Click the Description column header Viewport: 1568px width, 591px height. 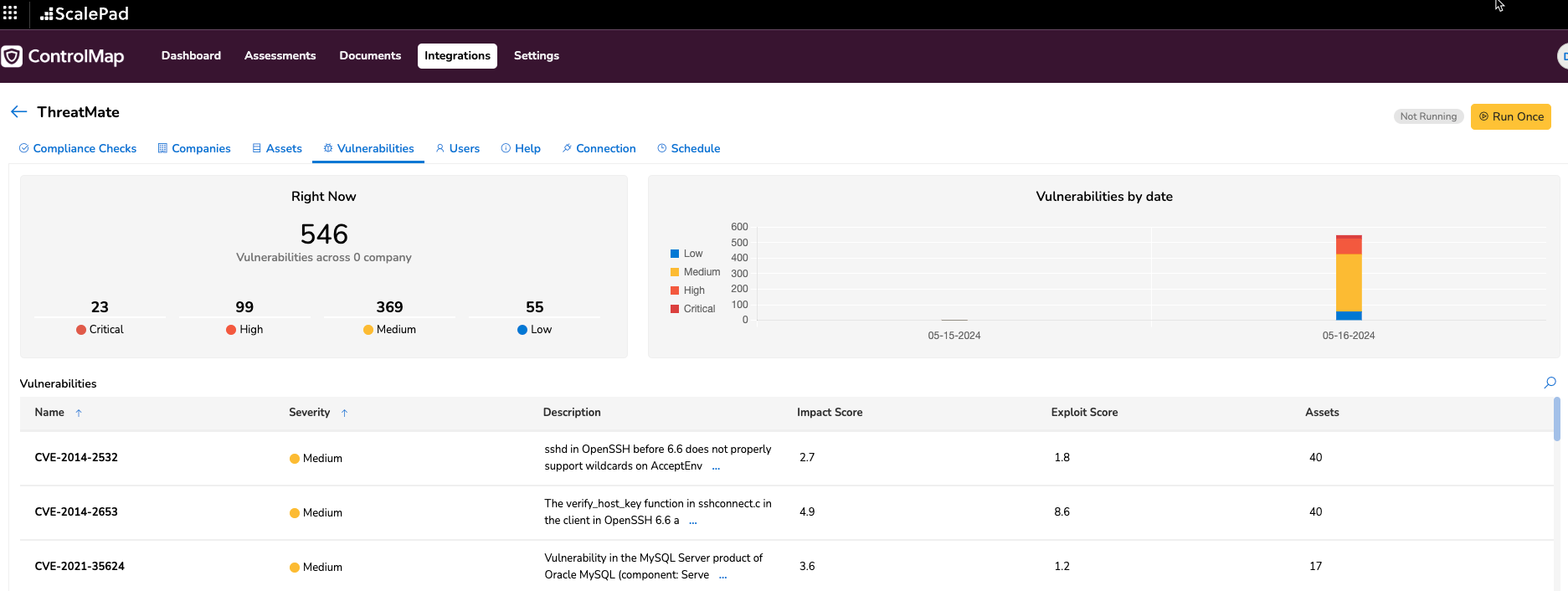pos(572,413)
